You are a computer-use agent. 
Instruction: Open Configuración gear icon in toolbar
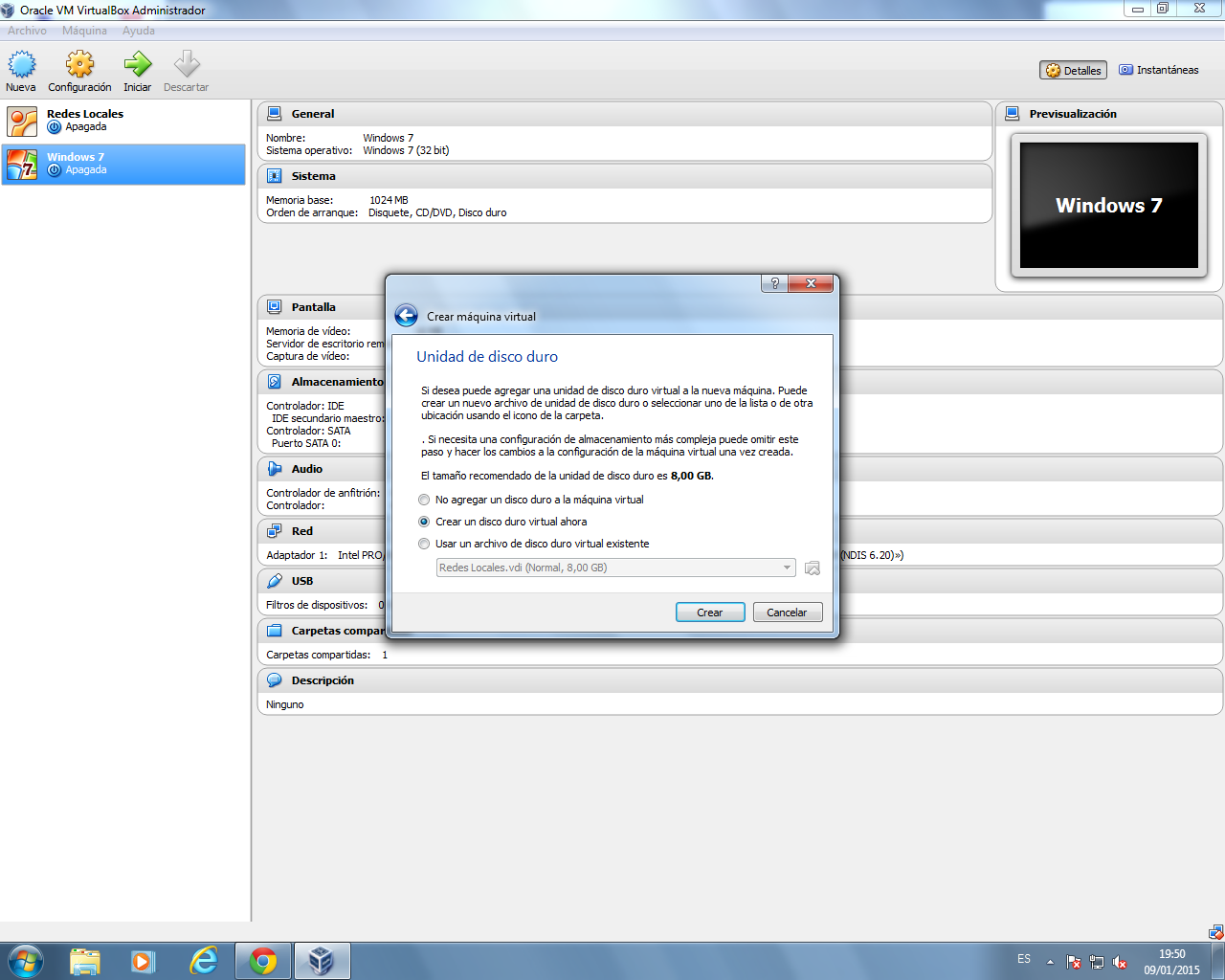coord(79,64)
